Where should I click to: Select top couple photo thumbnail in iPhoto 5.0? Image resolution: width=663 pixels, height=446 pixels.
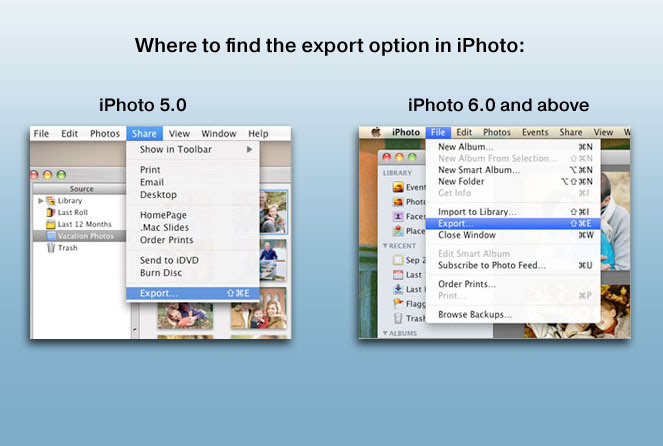pos(273,212)
